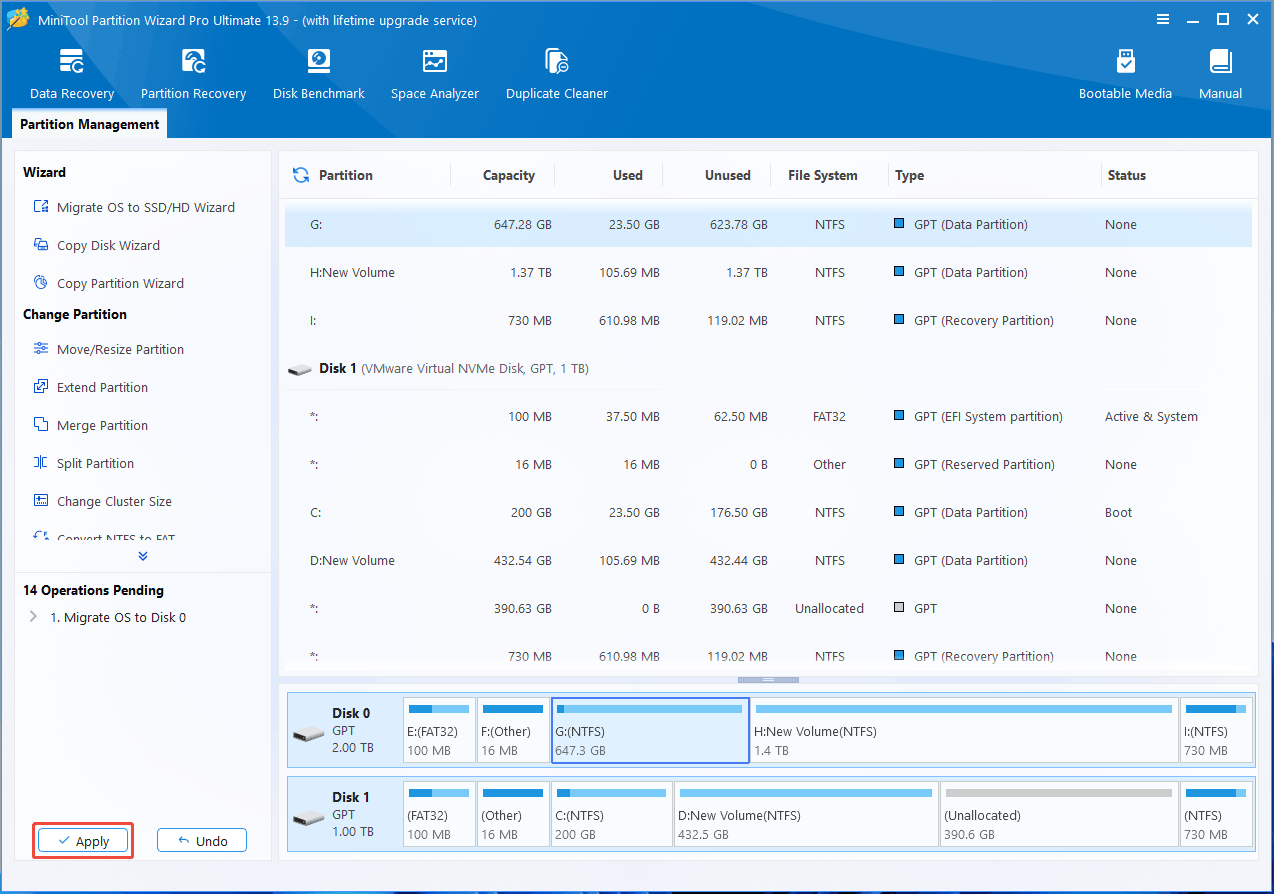Choose Change Cluster Size
Viewport: 1274px width, 894px height.
tap(102, 501)
